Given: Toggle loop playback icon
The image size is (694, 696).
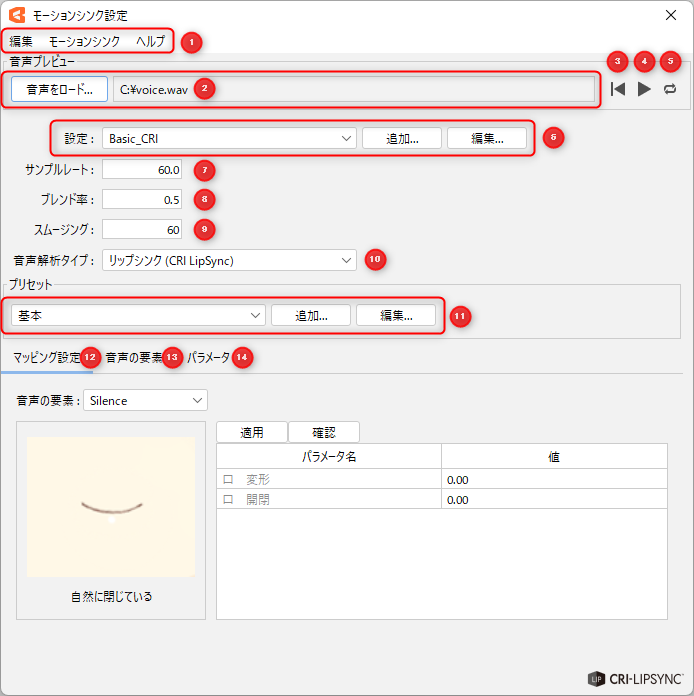Looking at the screenshot, I should tap(670, 89).
